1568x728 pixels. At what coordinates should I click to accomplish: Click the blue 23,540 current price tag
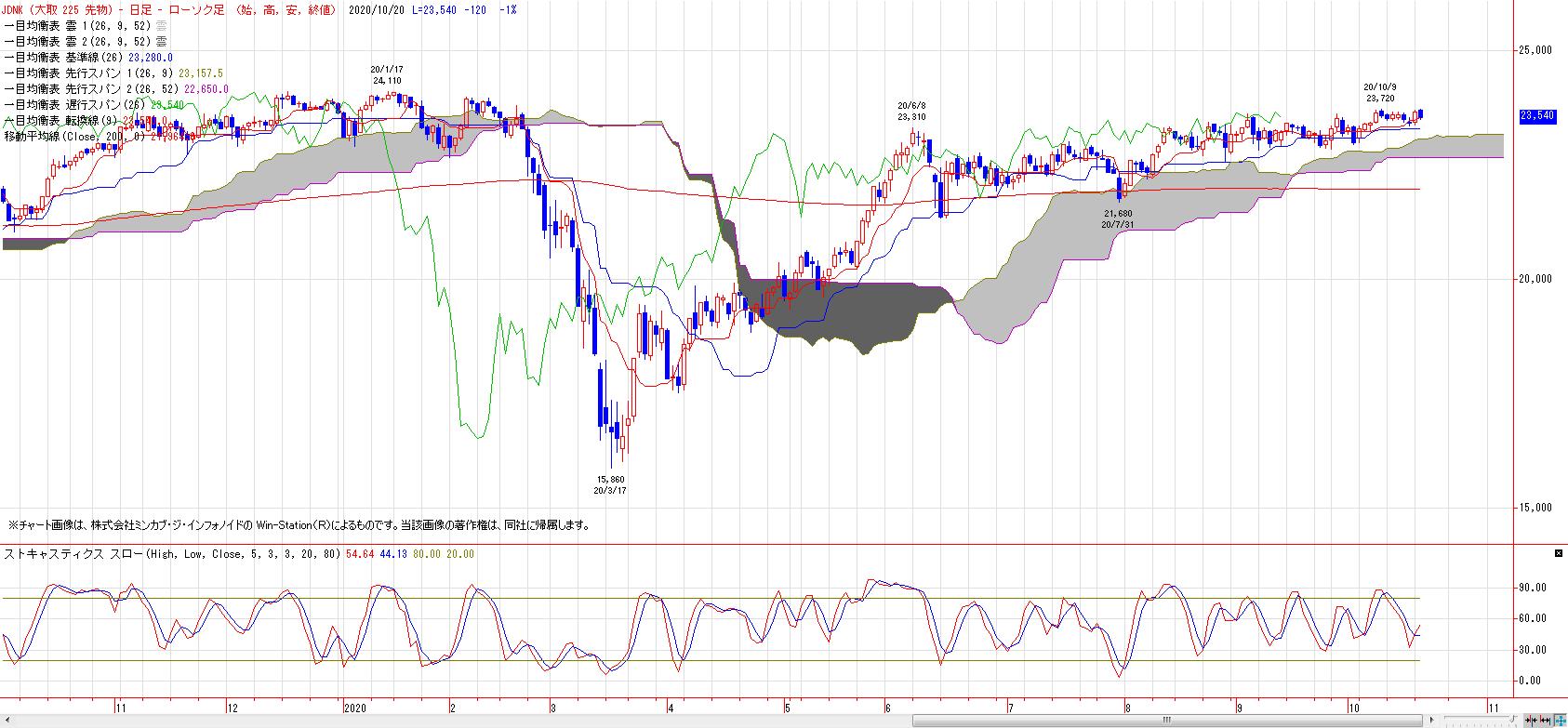coord(1536,115)
